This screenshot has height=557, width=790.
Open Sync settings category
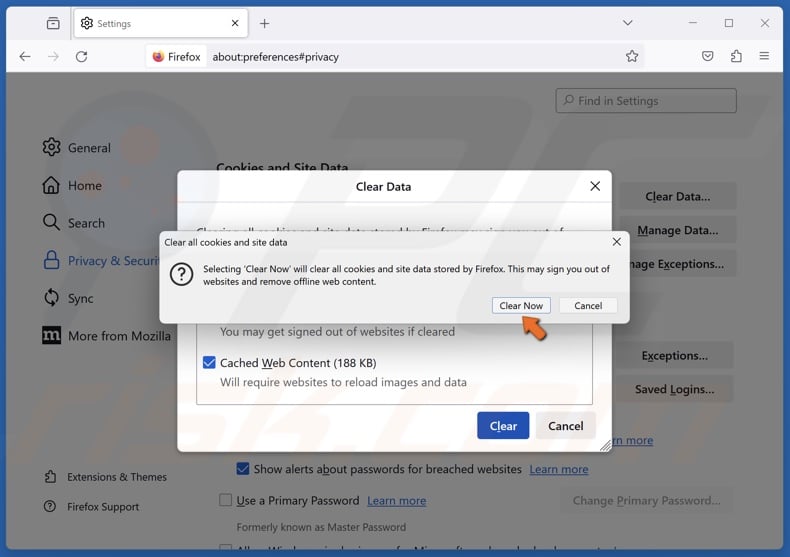pyautogui.click(x=69, y=298)
